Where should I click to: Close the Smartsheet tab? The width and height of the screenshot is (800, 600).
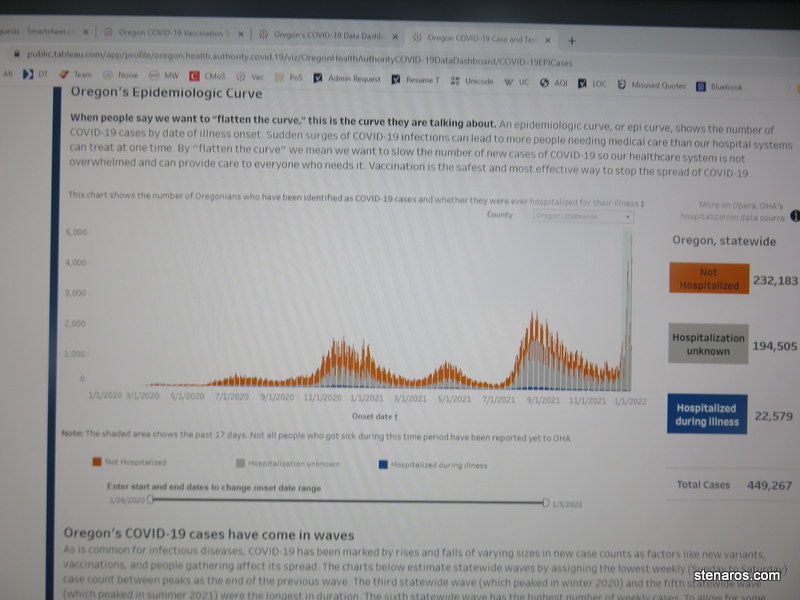tap(86, 32)
